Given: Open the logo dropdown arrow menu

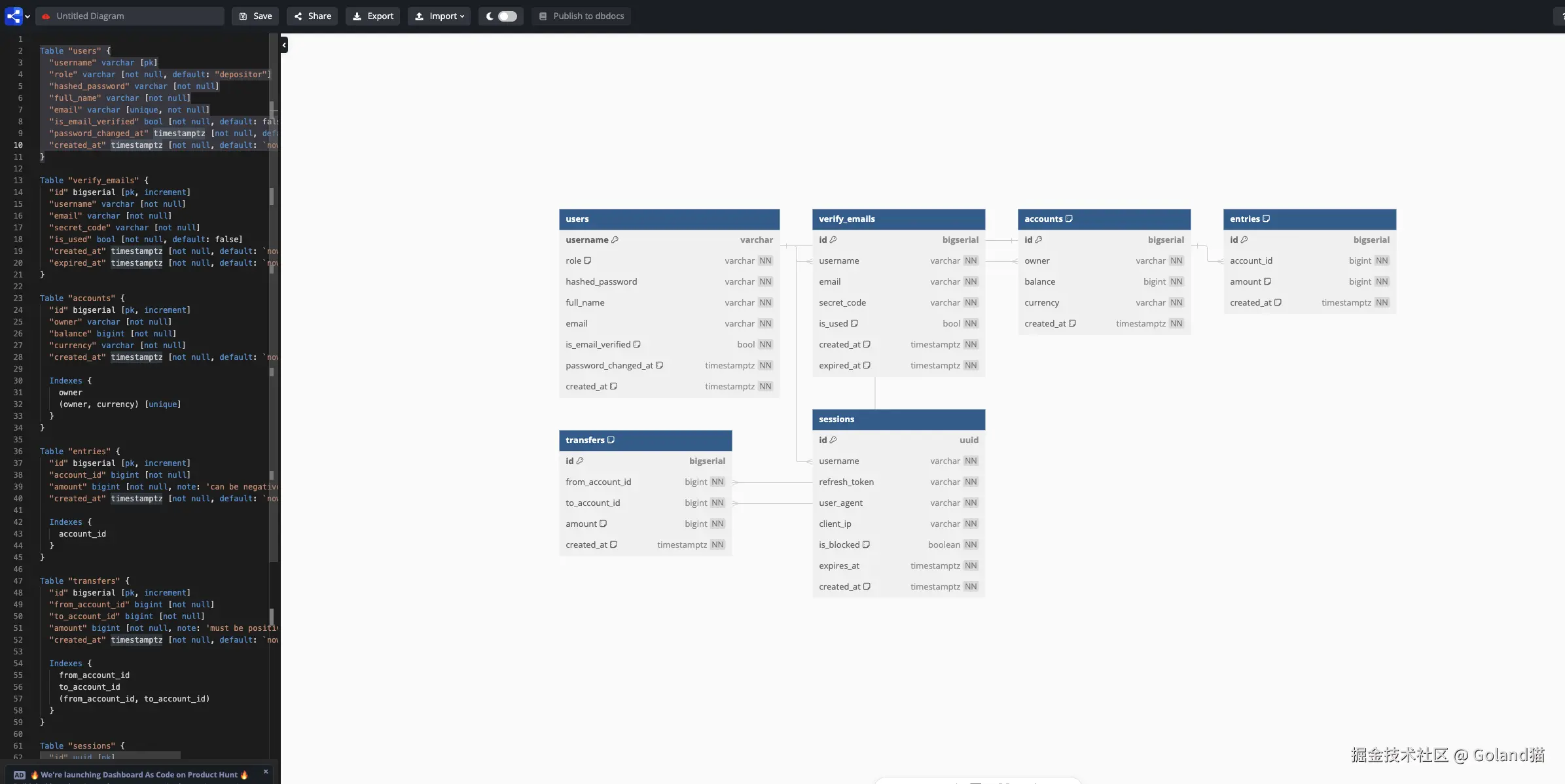Looking at the screenshot, I should coord(27,16).
